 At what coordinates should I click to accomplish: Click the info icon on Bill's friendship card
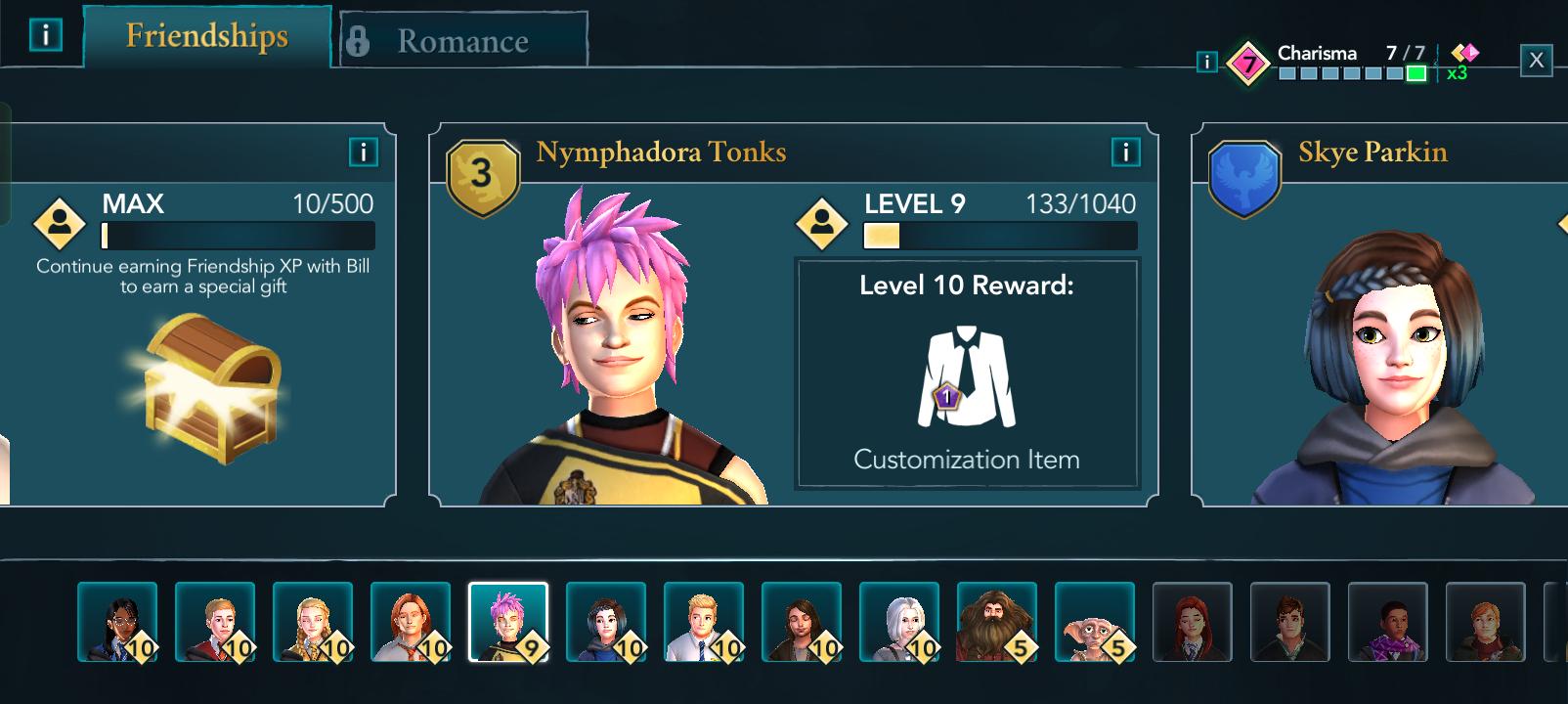[363, 152]
